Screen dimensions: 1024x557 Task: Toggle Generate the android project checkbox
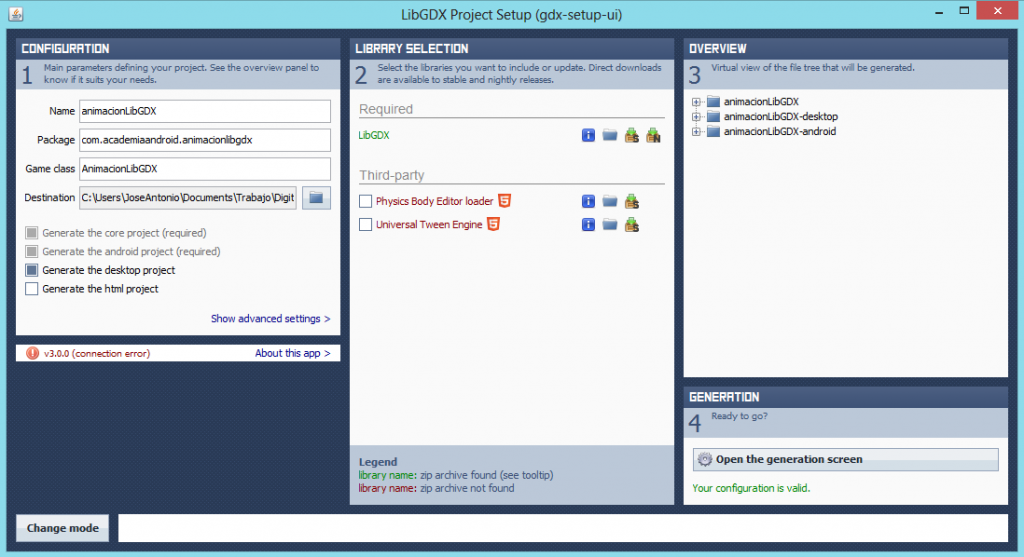(x=31, y=251)
